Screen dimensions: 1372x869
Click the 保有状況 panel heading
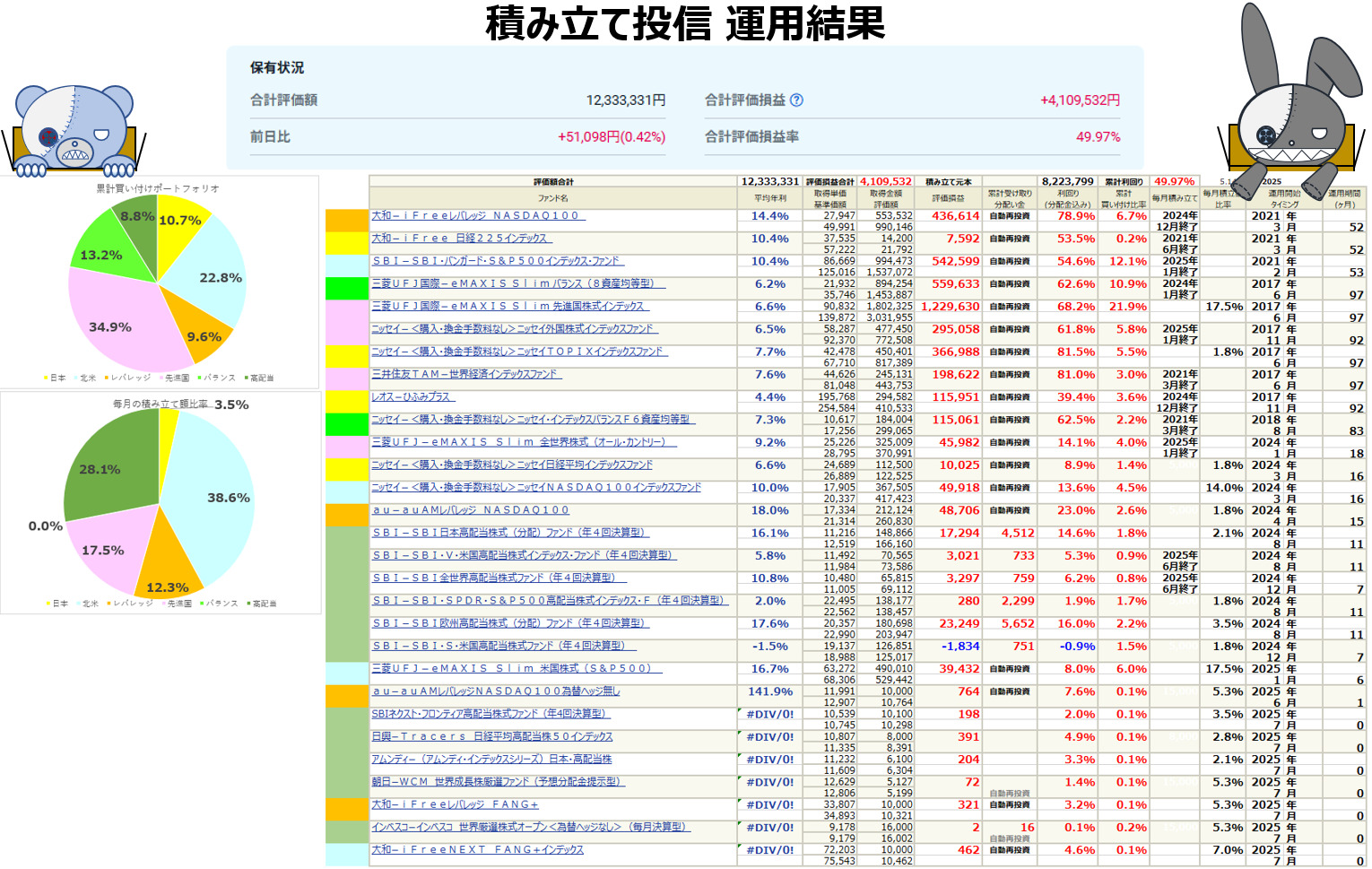click(277, 67)
